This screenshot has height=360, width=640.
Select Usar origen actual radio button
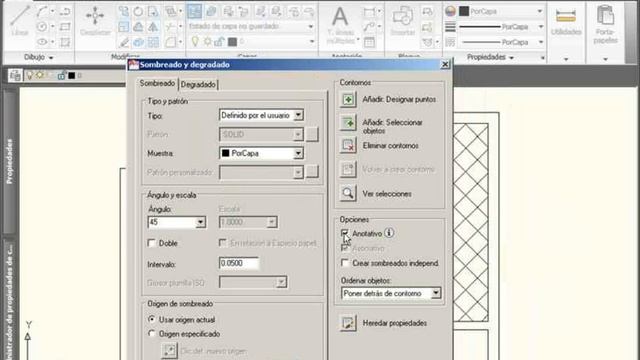[x=152, y=319]
